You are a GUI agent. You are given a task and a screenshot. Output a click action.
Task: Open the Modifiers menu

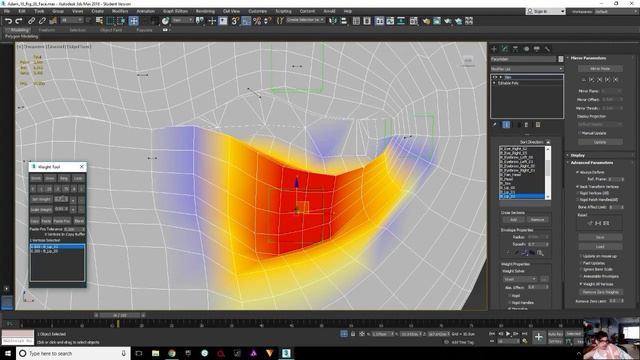tap(120, 11)
